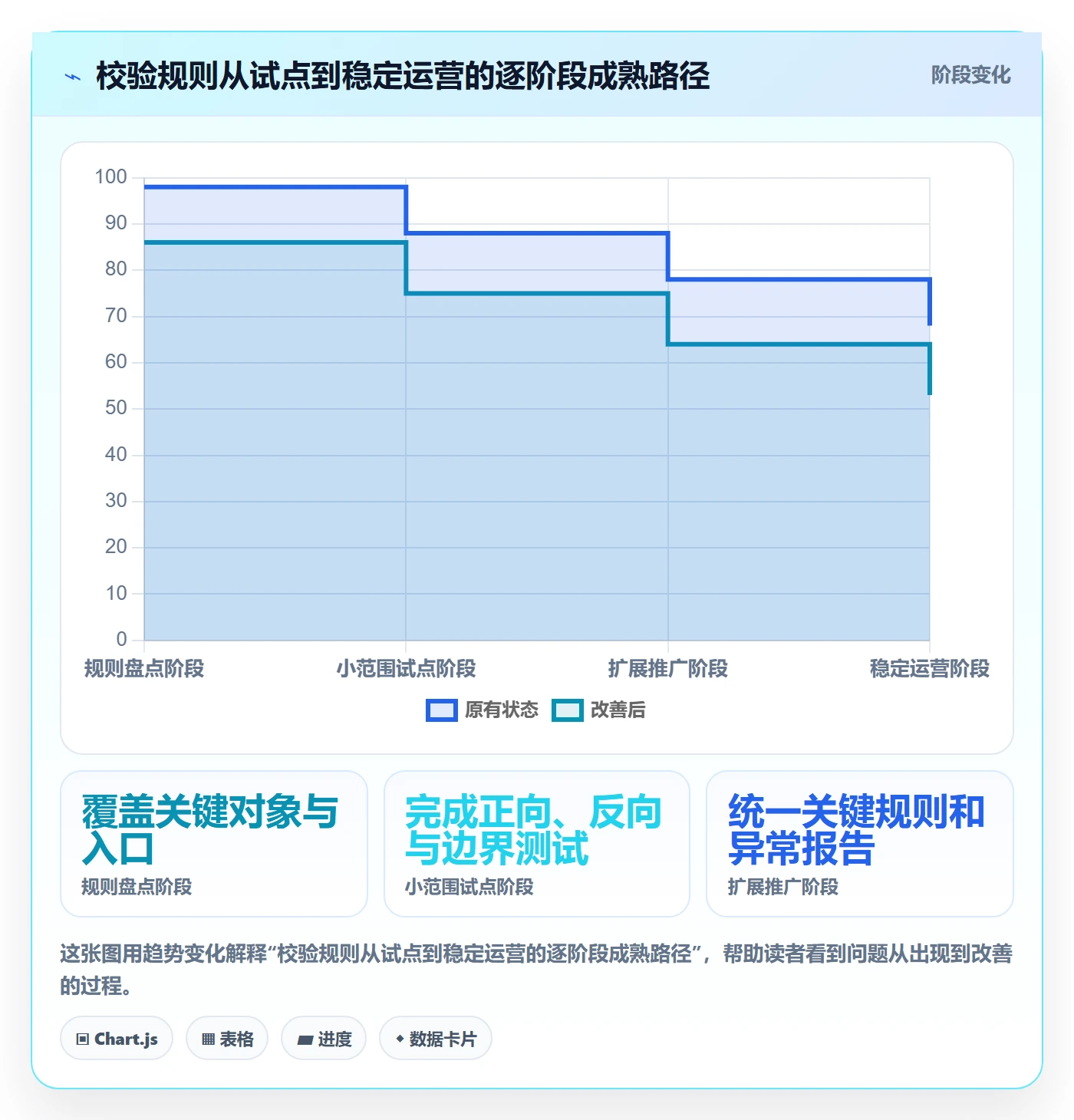Open the 统一关键规则和异常报告 card
This screenshot has height=1120, width=1074.
[x=860, y=844]
